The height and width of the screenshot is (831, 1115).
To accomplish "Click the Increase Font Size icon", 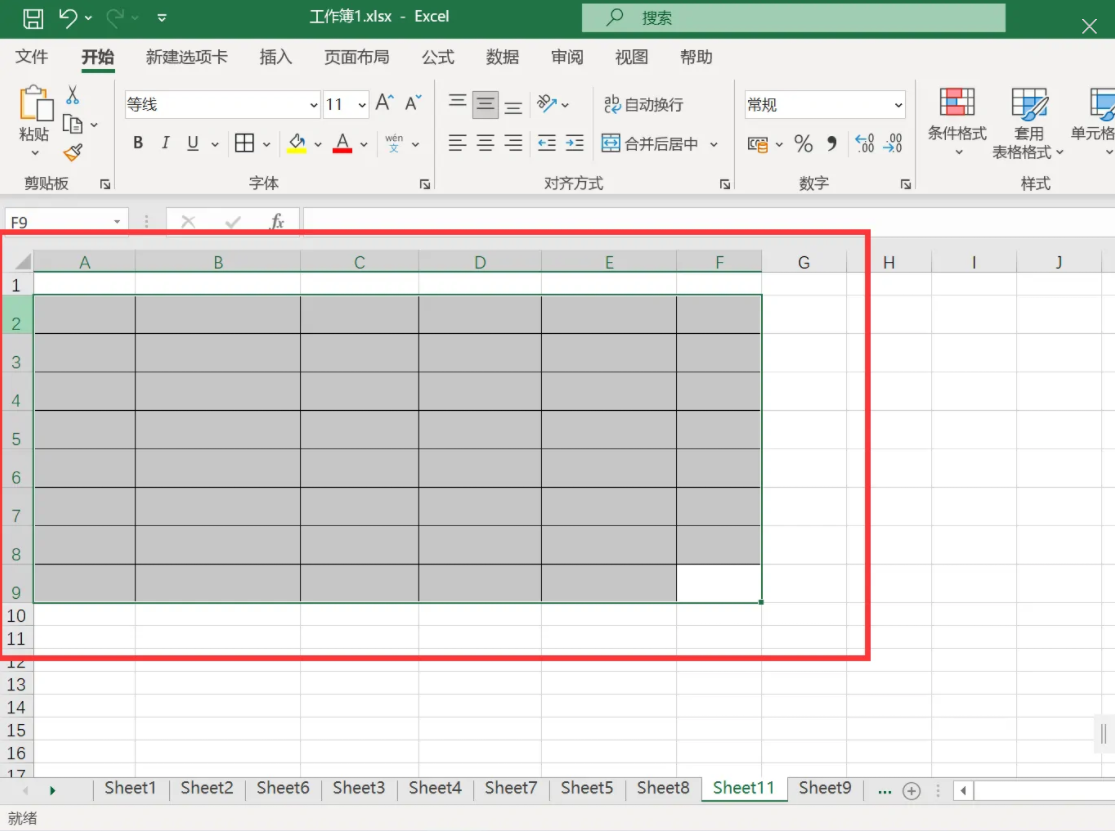I will coord(384,104).
